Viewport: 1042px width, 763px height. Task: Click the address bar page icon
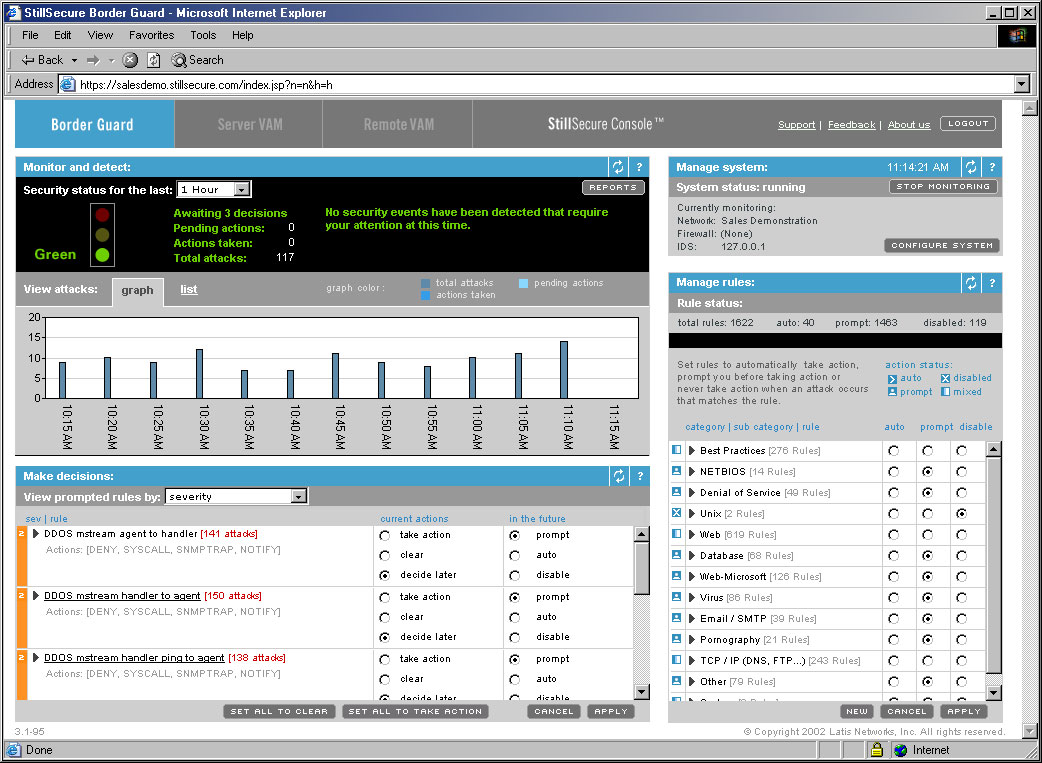click(x=68, y=84)
